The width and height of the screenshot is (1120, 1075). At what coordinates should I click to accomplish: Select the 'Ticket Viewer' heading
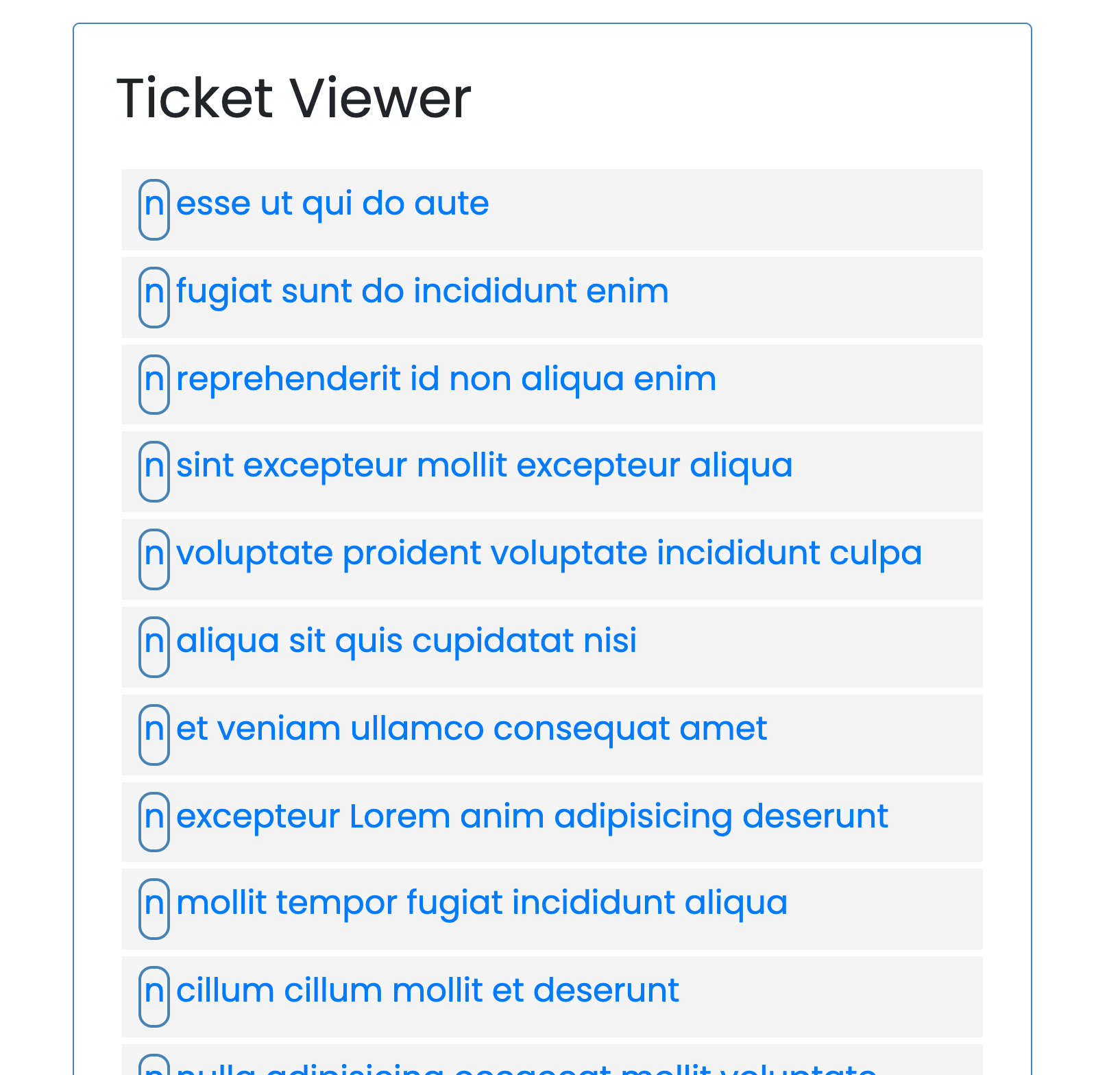point(295,98)
